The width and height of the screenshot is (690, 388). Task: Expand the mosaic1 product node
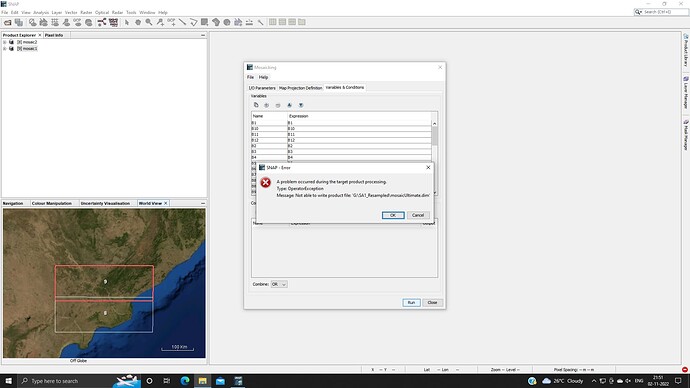5,49
